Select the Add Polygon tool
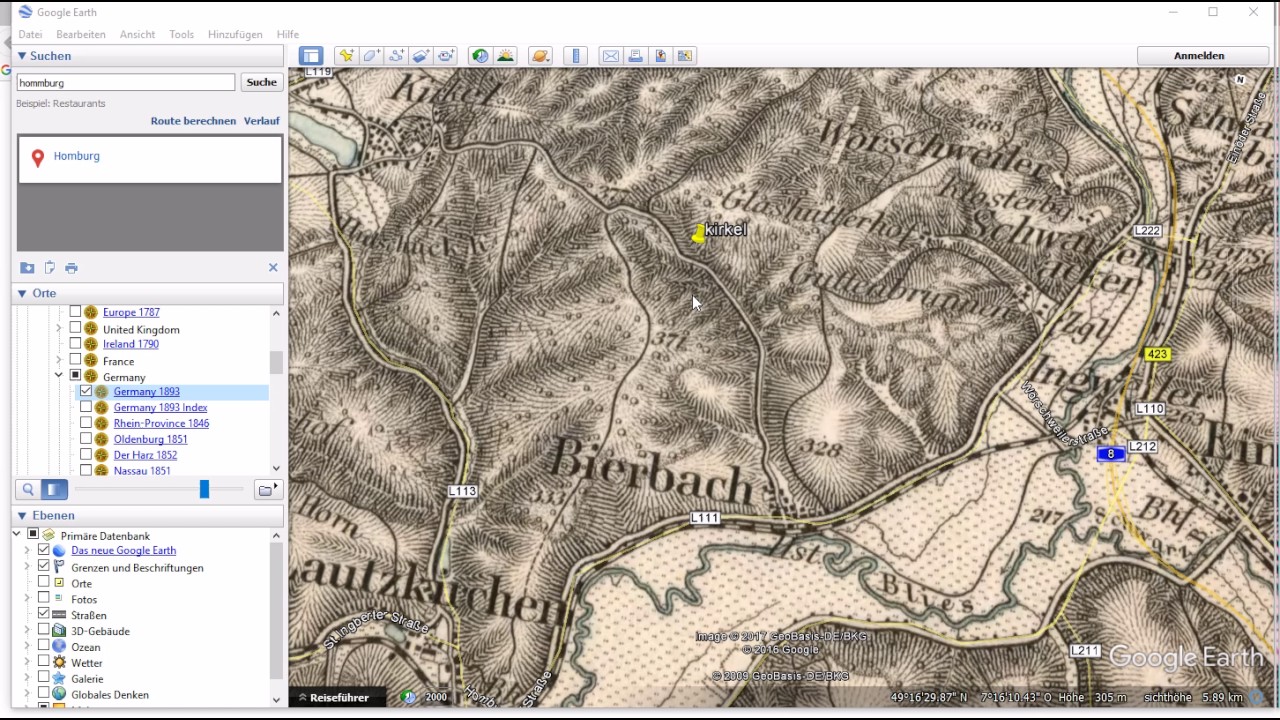 [x=371, y=56]
